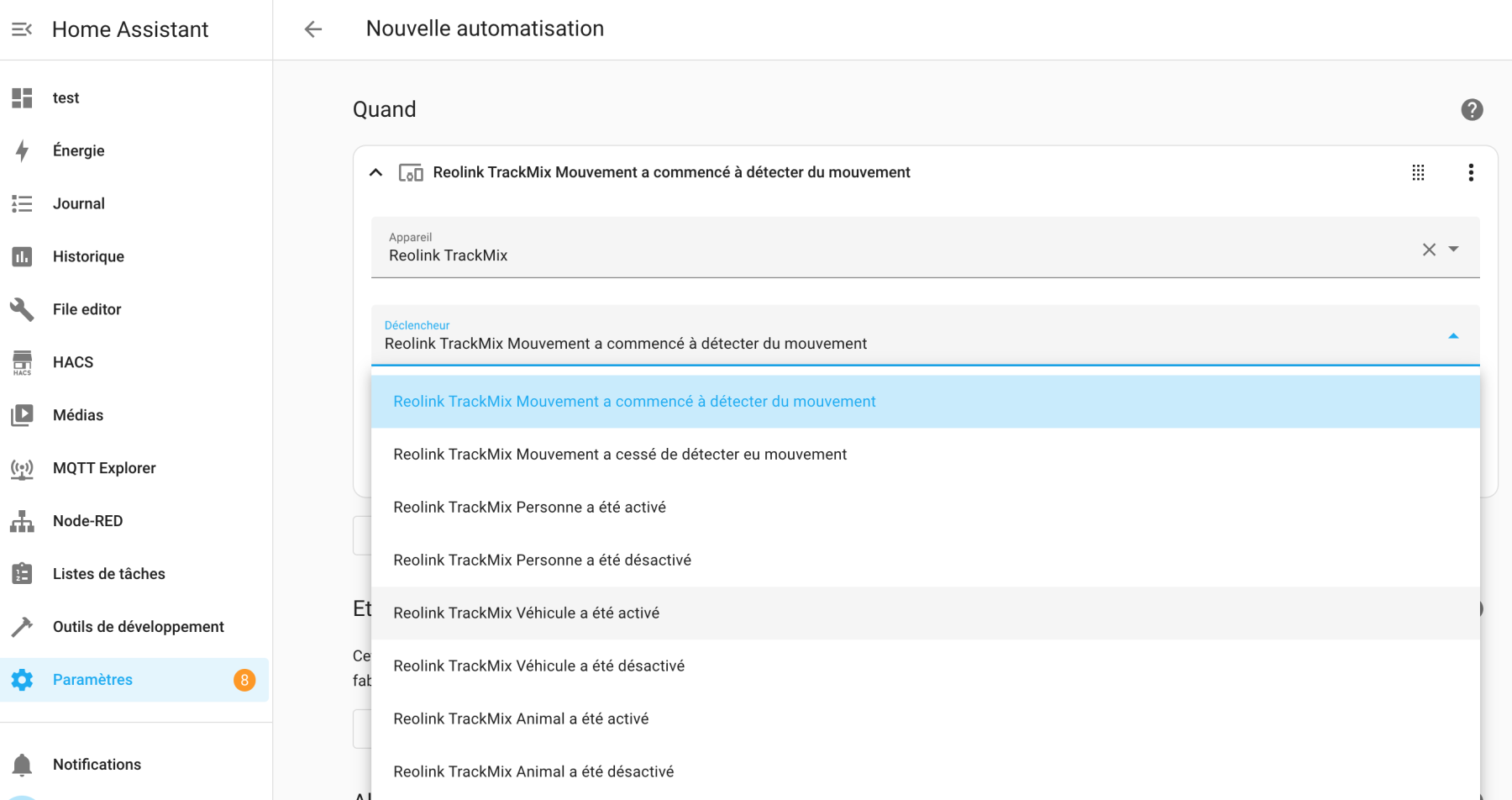Image resolution: width=1512 pixels, height=800 pixels.
Task: Click the File editor wrench icon
Action: tap(22, 310)
